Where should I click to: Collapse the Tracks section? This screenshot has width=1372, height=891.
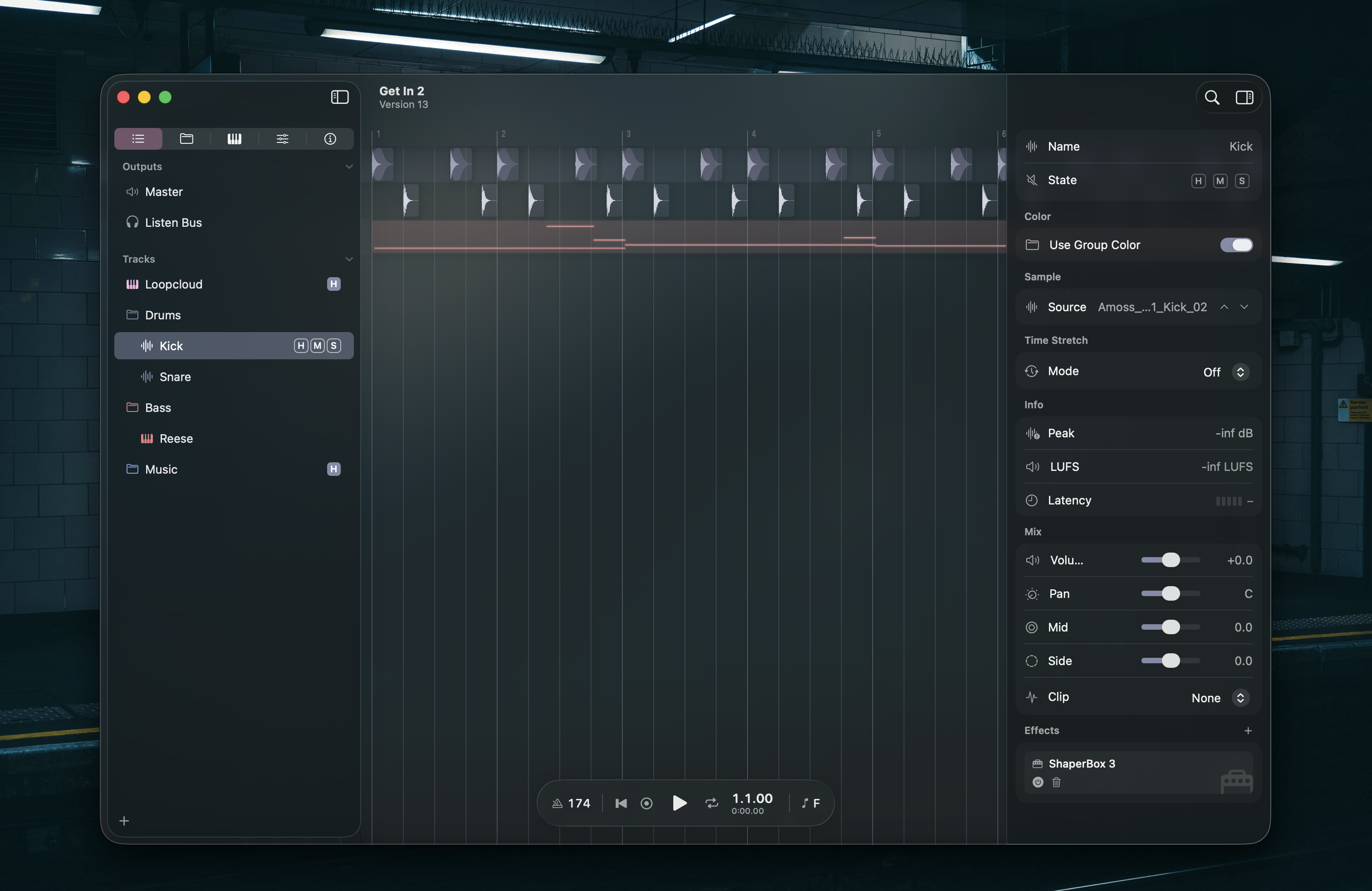(349, 259)
